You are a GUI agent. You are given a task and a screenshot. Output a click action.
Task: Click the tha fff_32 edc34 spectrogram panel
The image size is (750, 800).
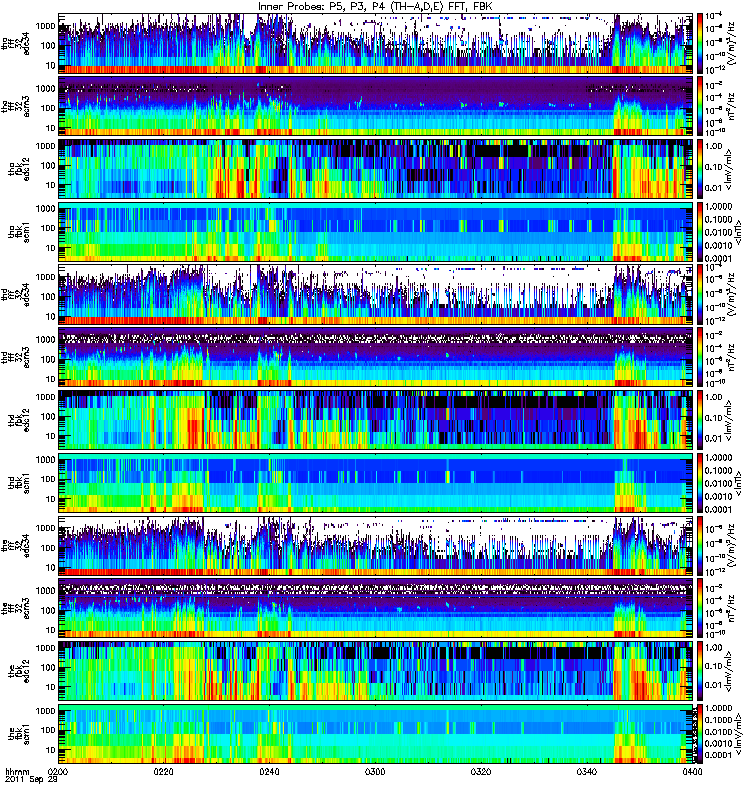pyautogui.click(x=376, y=44)
